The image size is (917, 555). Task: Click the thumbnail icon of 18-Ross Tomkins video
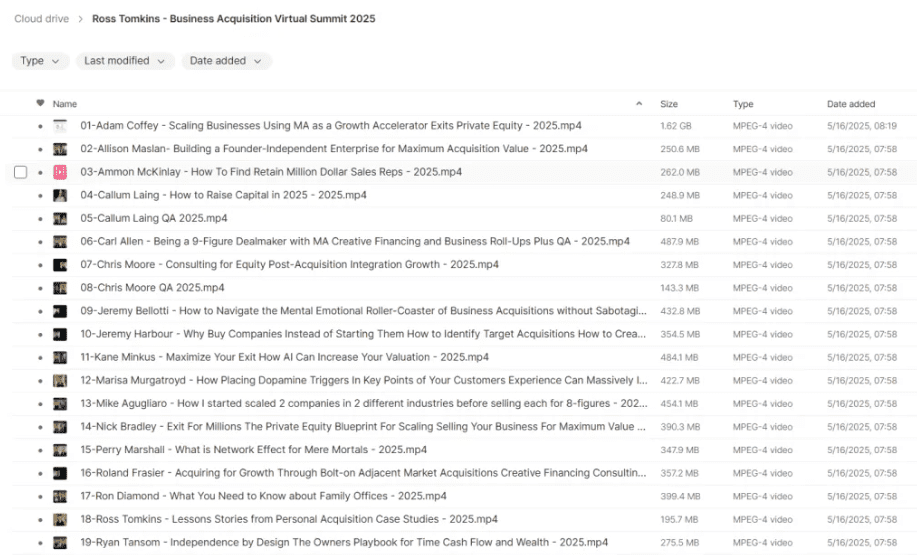pos(60,519)
